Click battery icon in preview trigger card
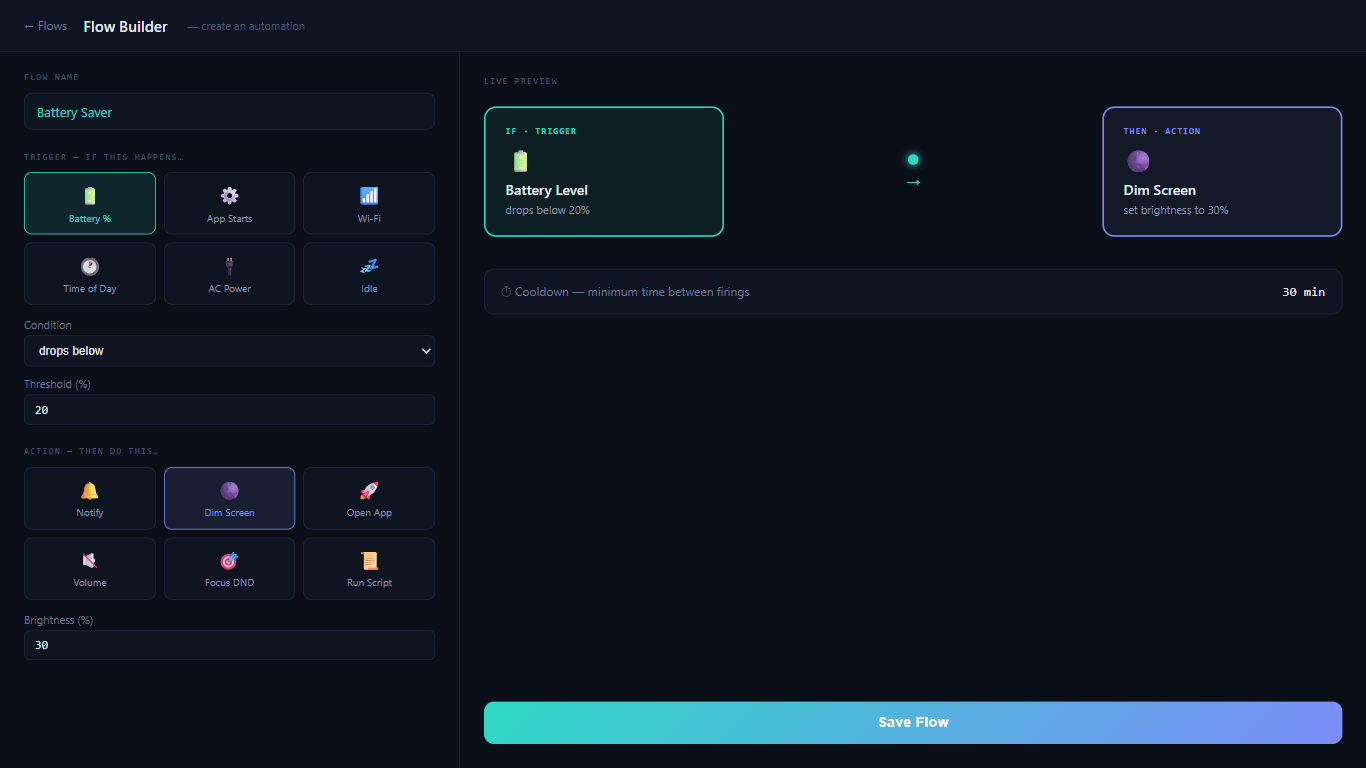This screenshot has height=768, width=1366. (520, 161)
